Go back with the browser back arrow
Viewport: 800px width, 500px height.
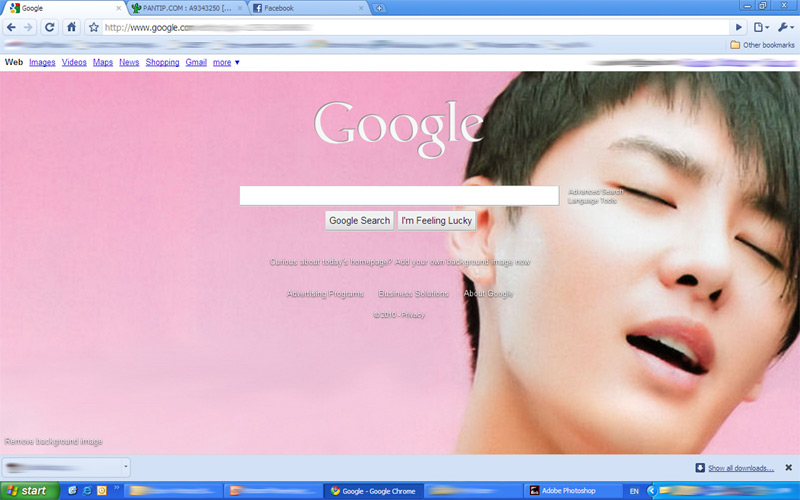[x=11, y=27]
